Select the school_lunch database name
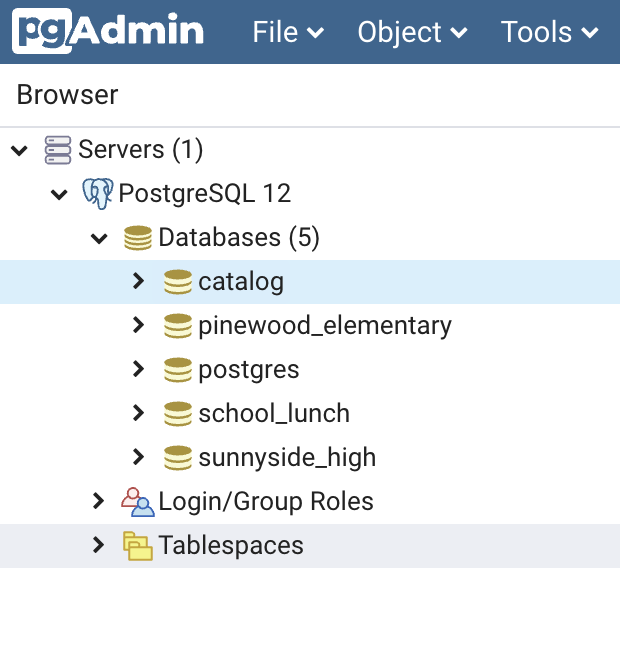The height and width of the screenshot is (666, 620). pyautogui.click(x=274, y=413)
